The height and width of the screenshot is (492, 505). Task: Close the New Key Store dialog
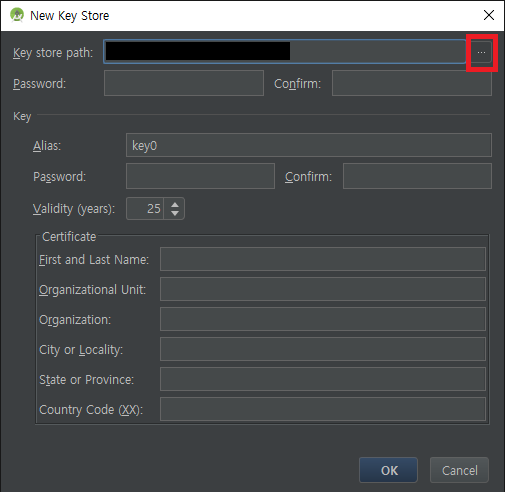(489, 15)
